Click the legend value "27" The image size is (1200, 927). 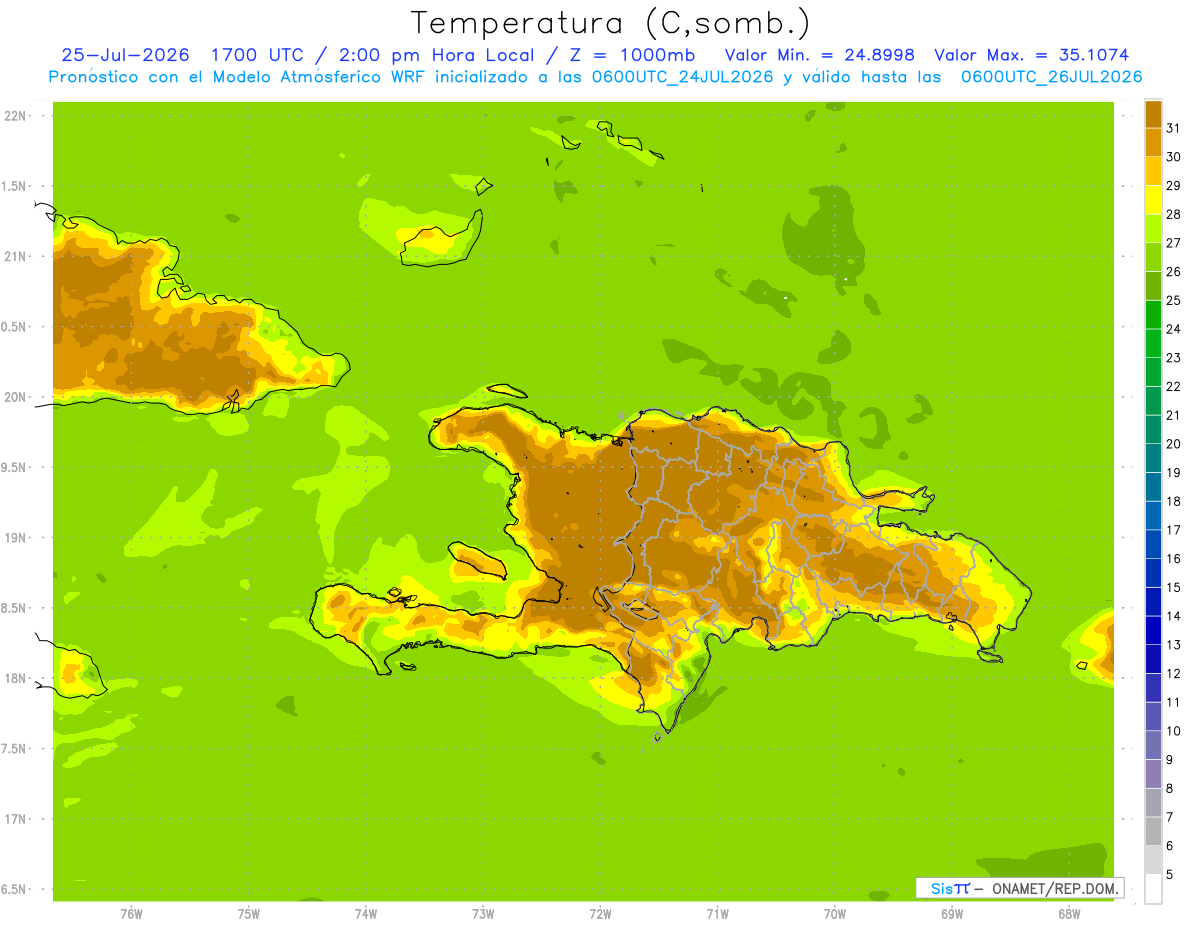pyautogui.click(x=1173, y=243)
